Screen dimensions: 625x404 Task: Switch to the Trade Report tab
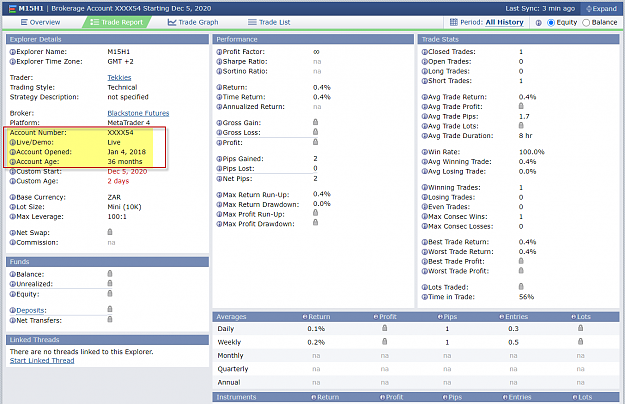tap(116, 22)
